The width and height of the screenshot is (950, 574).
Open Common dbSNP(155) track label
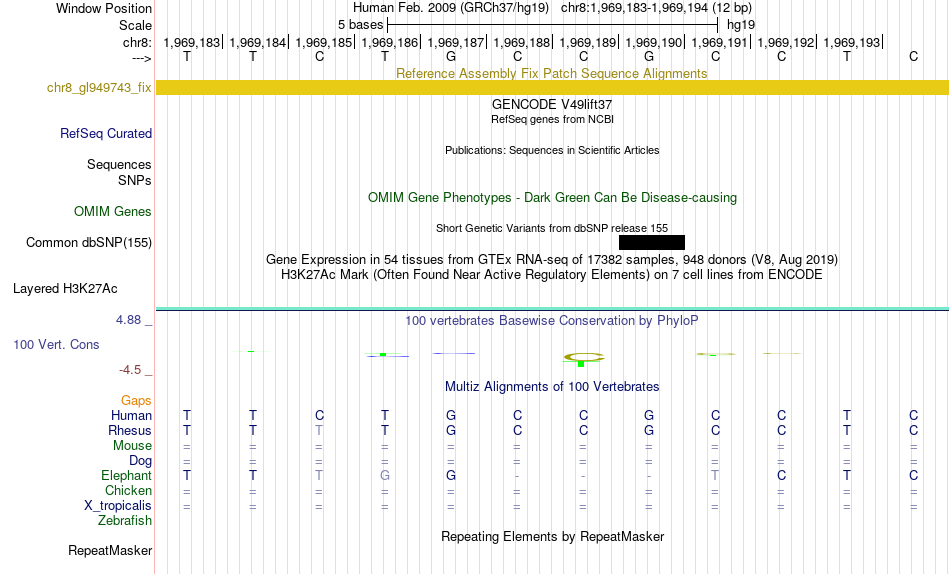click(89, 242)
